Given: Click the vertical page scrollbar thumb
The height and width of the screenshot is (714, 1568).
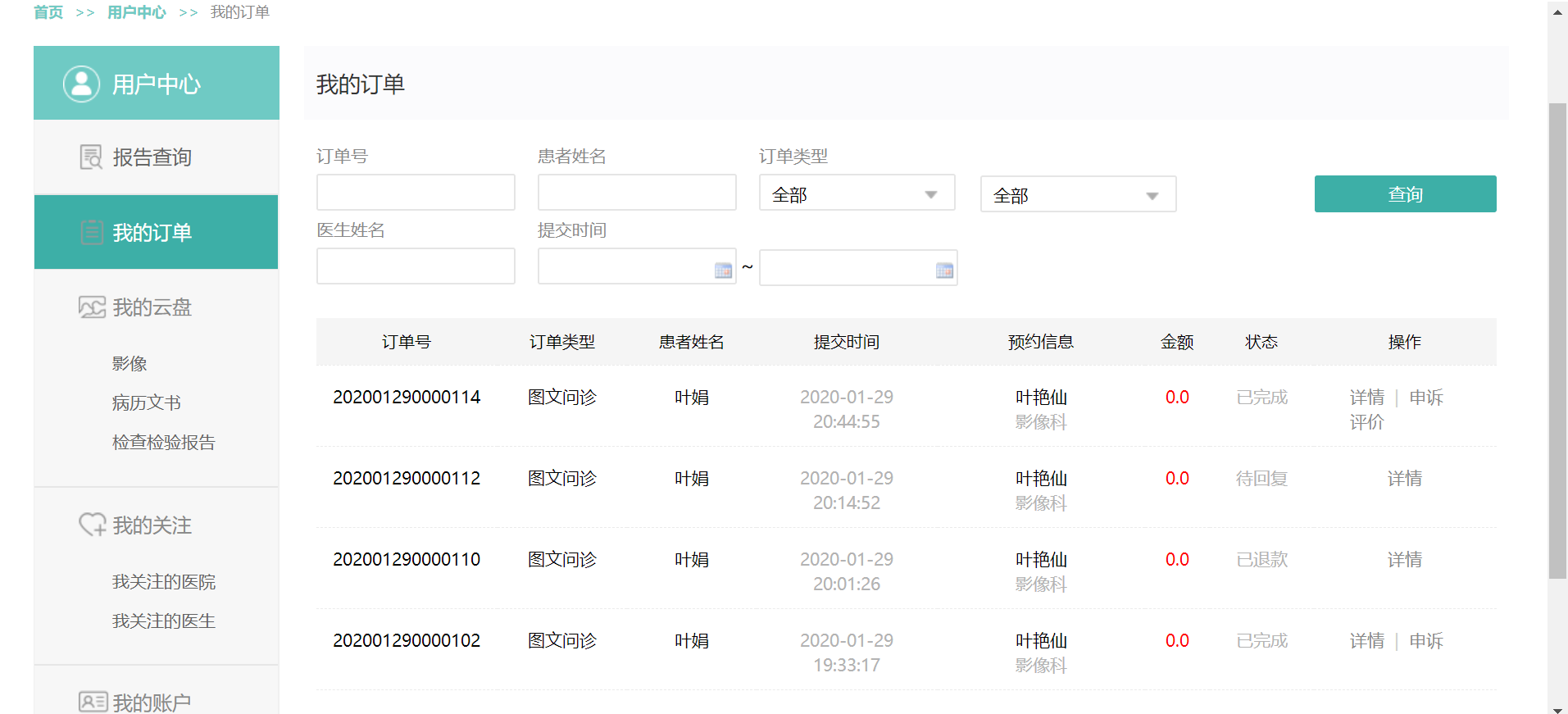Looking at the screenshot, I should [1557, 340].
